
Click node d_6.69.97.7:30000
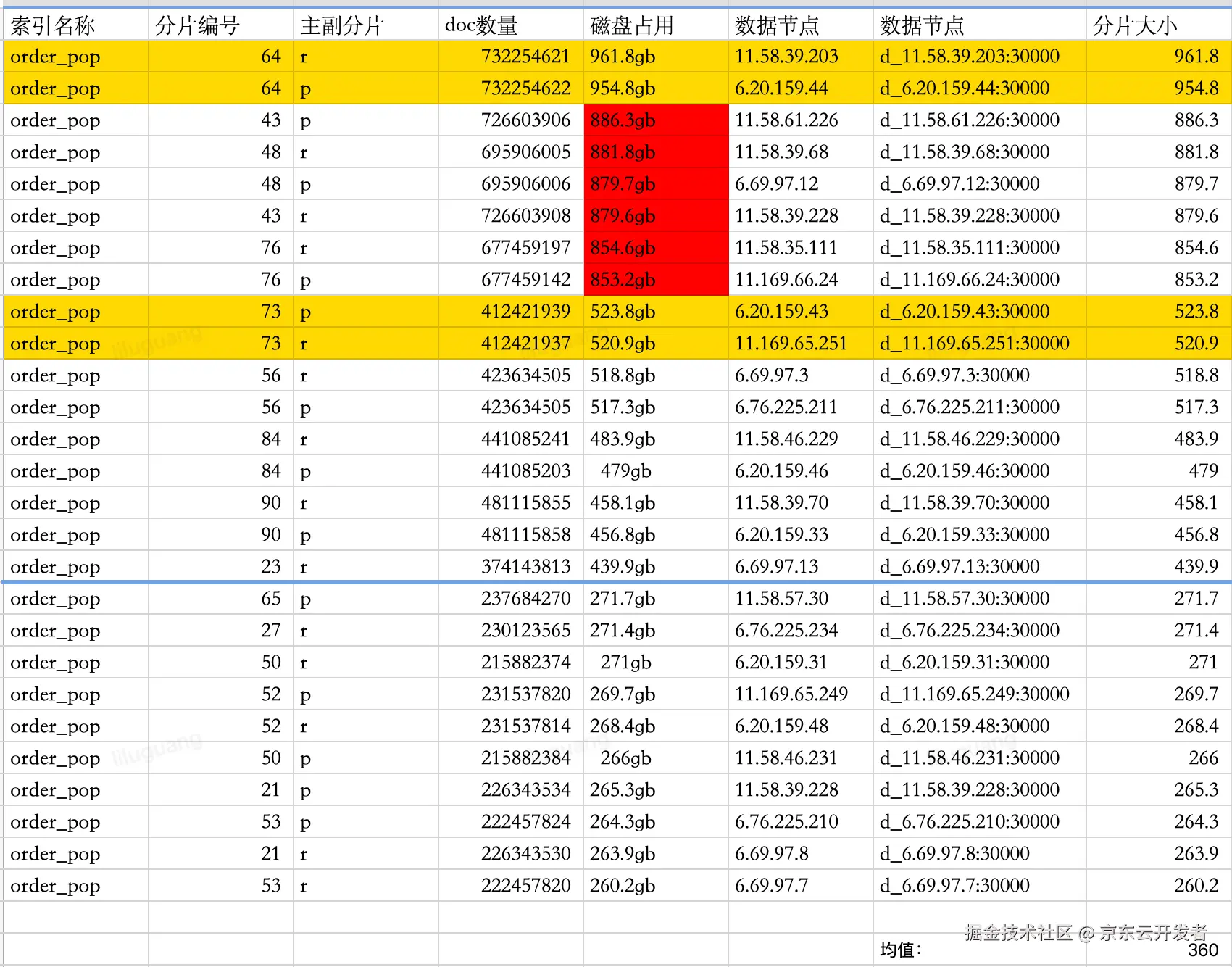pos(980,886)
